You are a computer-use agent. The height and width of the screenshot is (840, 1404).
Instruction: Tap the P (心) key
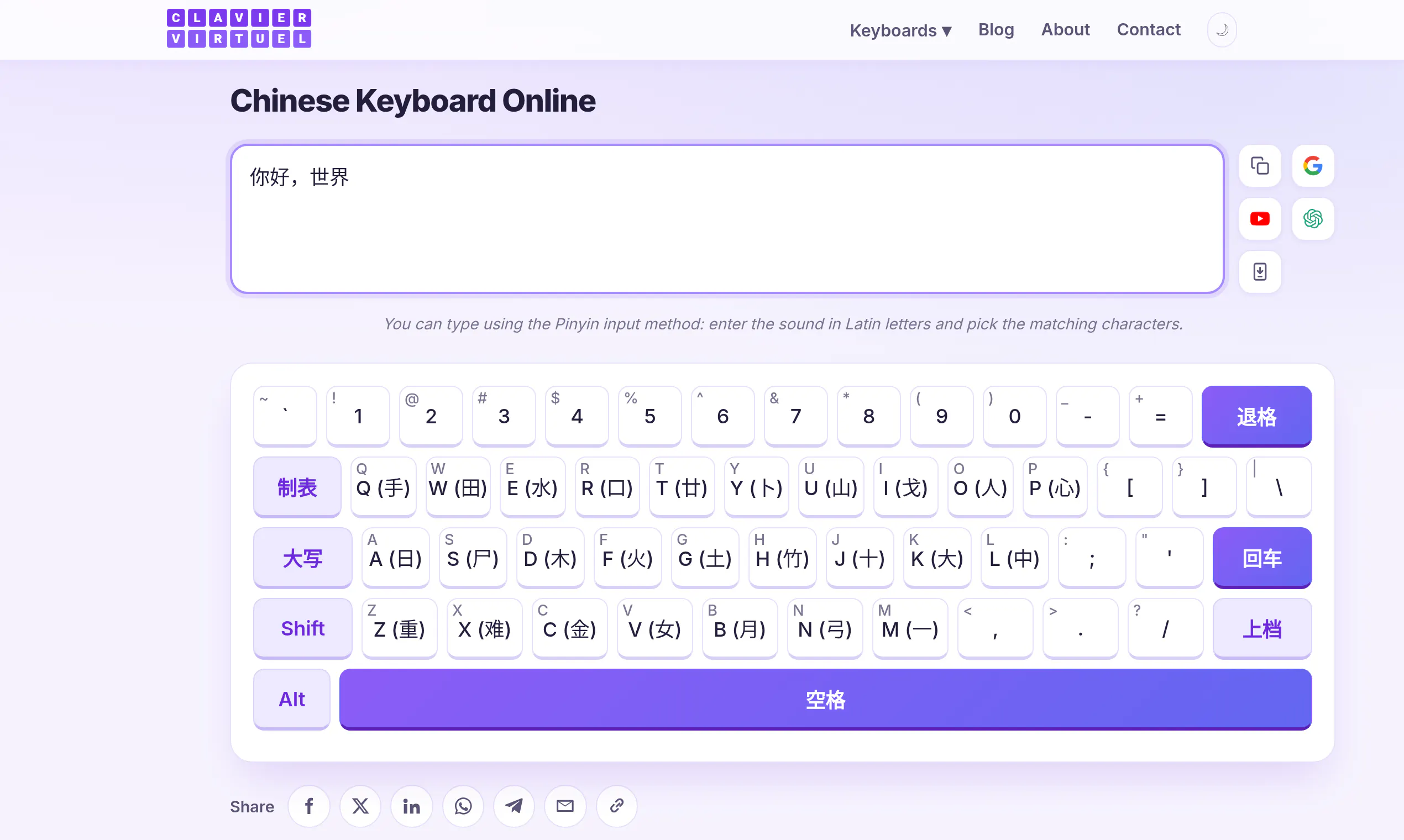1055,487
